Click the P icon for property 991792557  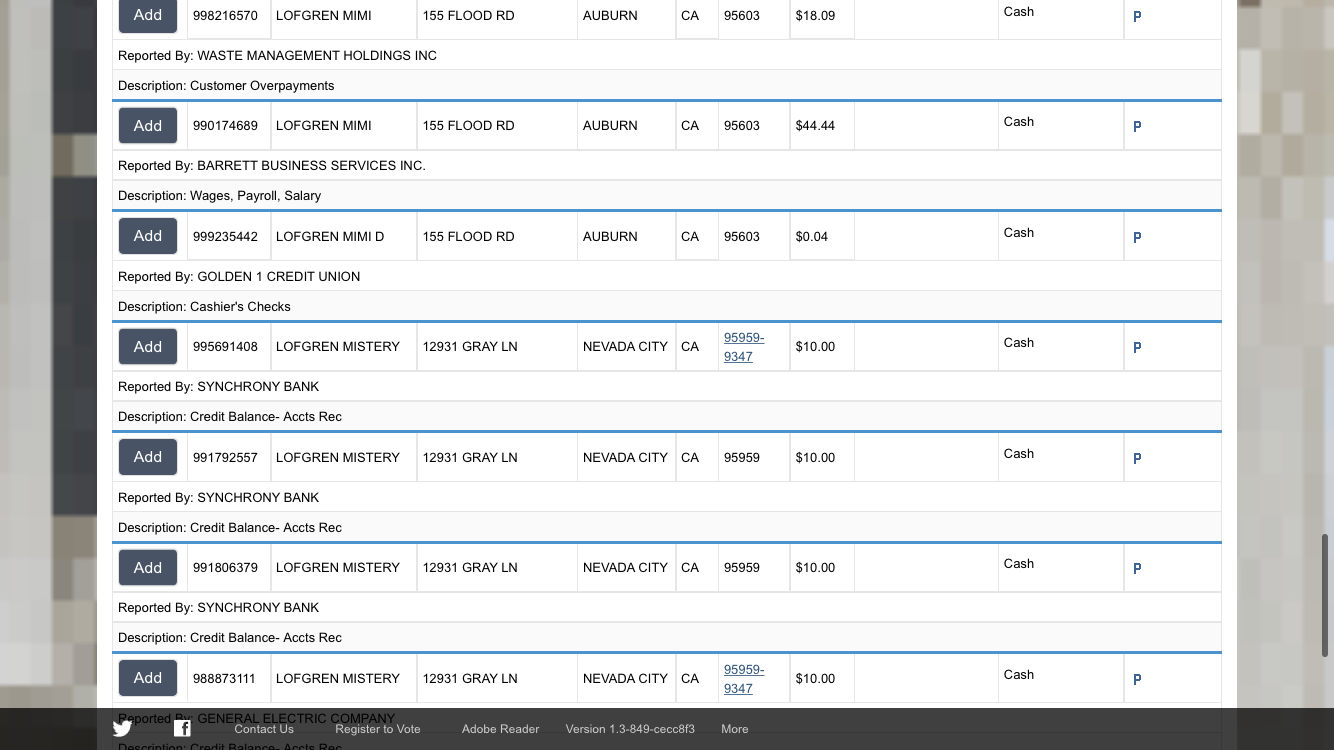click(1137, 459)
